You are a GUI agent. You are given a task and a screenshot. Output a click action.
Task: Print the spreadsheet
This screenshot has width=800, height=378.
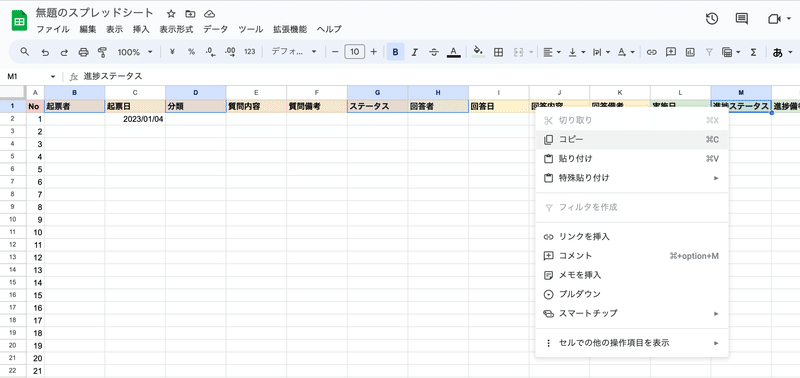[84, 52]
